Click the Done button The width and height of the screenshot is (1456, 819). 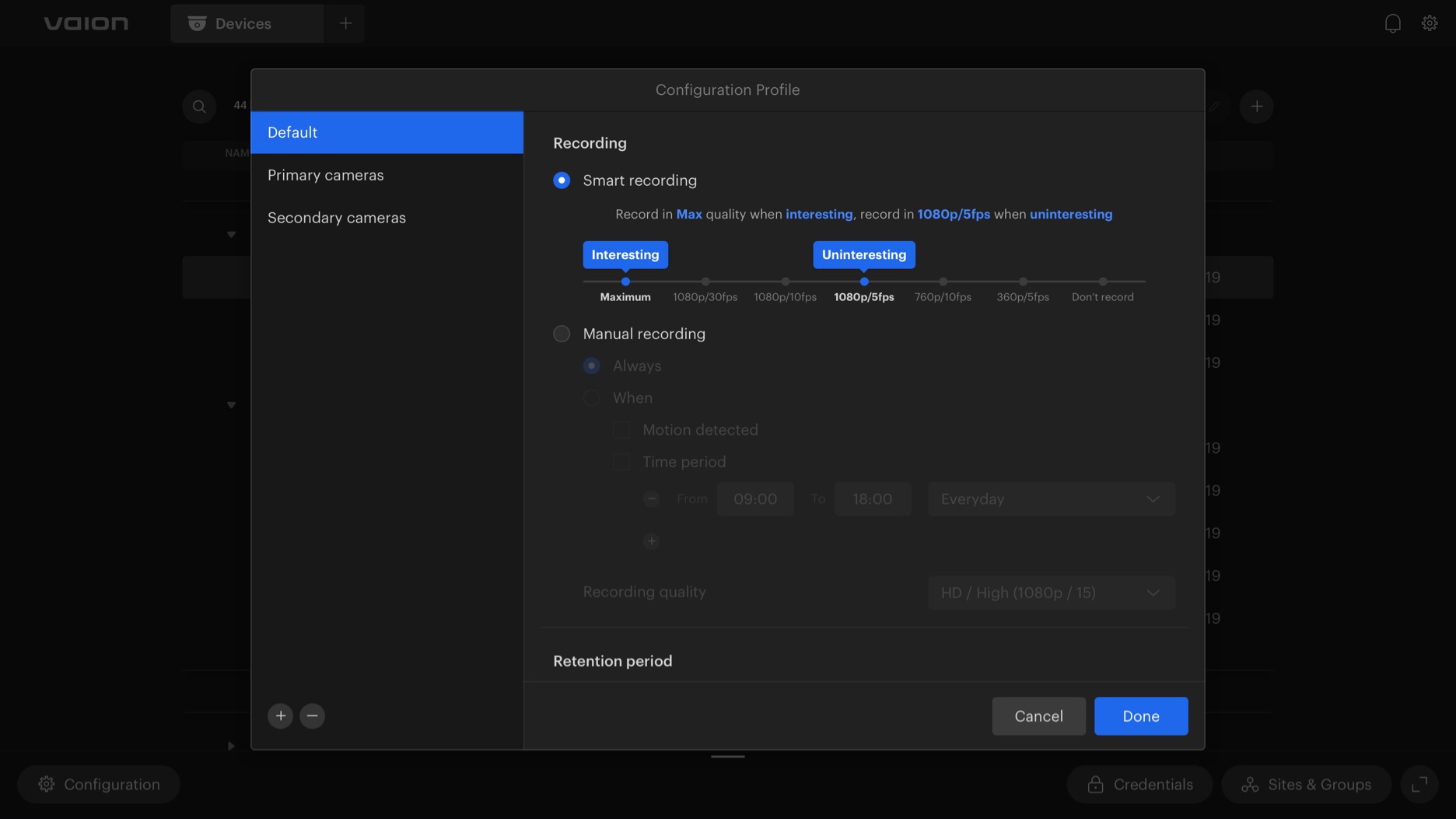point(1141,716)
